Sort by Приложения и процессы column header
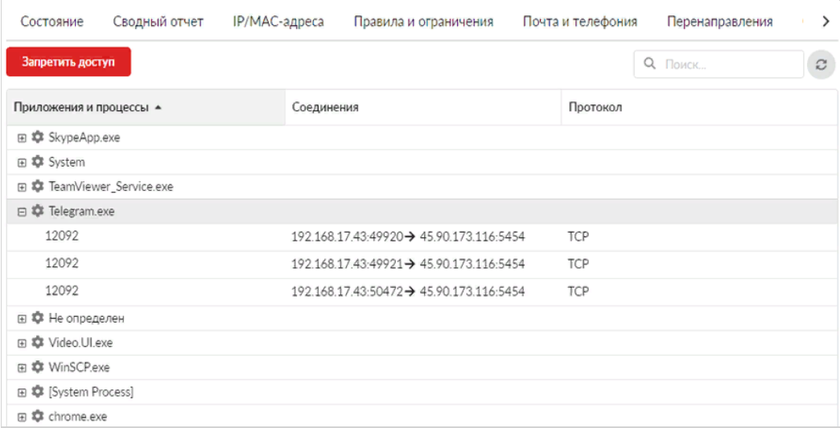 click(x=82, y=107)
